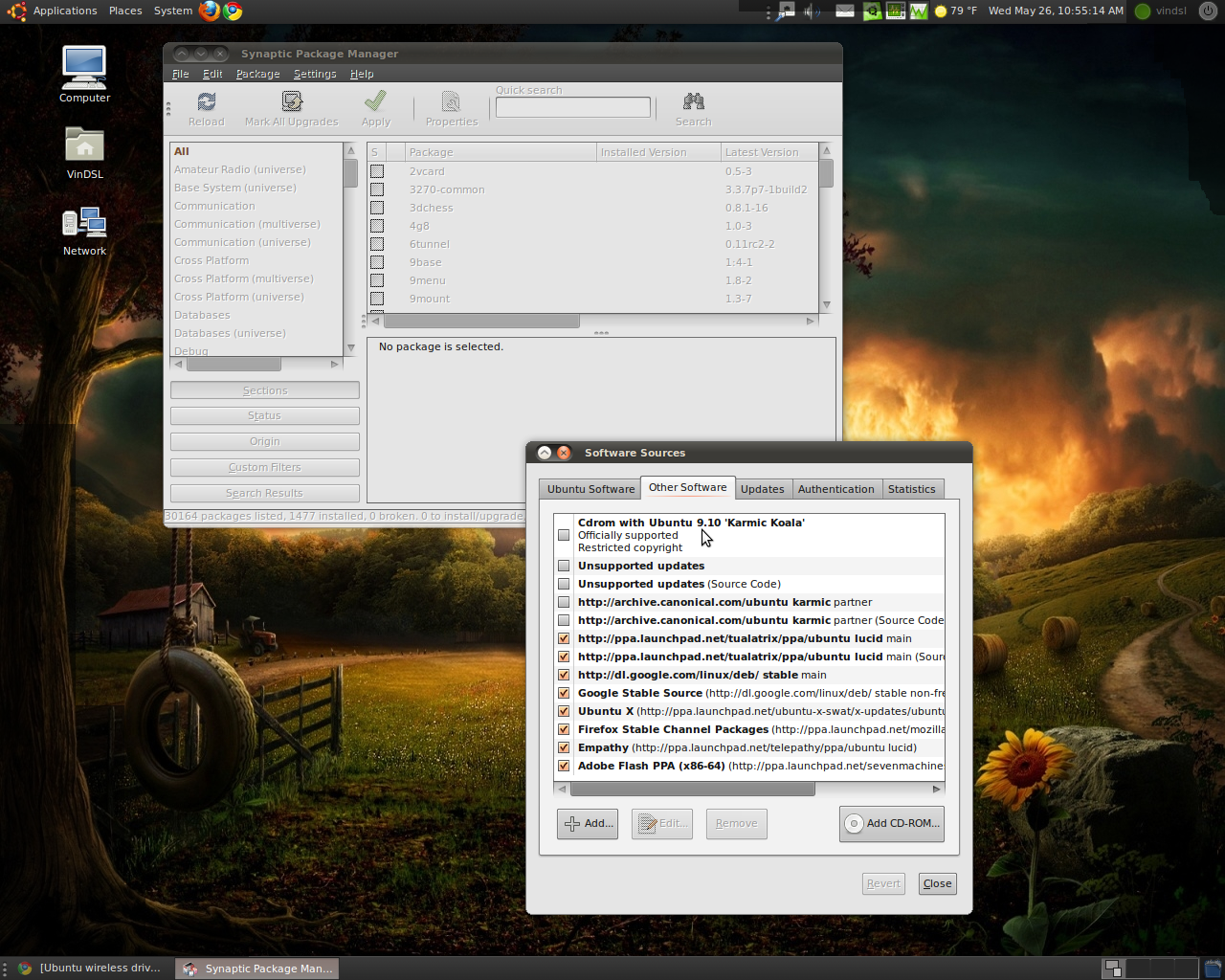Reload package information in Synaptic
This screenshot has width=1225, height=980.
pos(206,108)
